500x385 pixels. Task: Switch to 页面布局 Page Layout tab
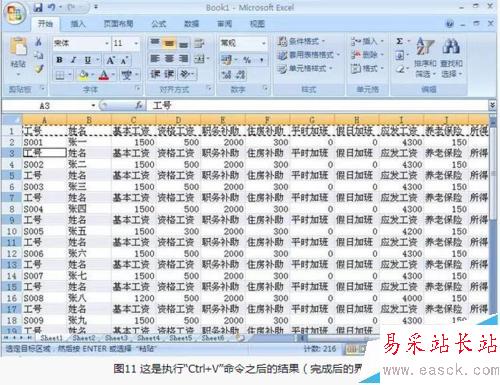[x=118, y=24]
